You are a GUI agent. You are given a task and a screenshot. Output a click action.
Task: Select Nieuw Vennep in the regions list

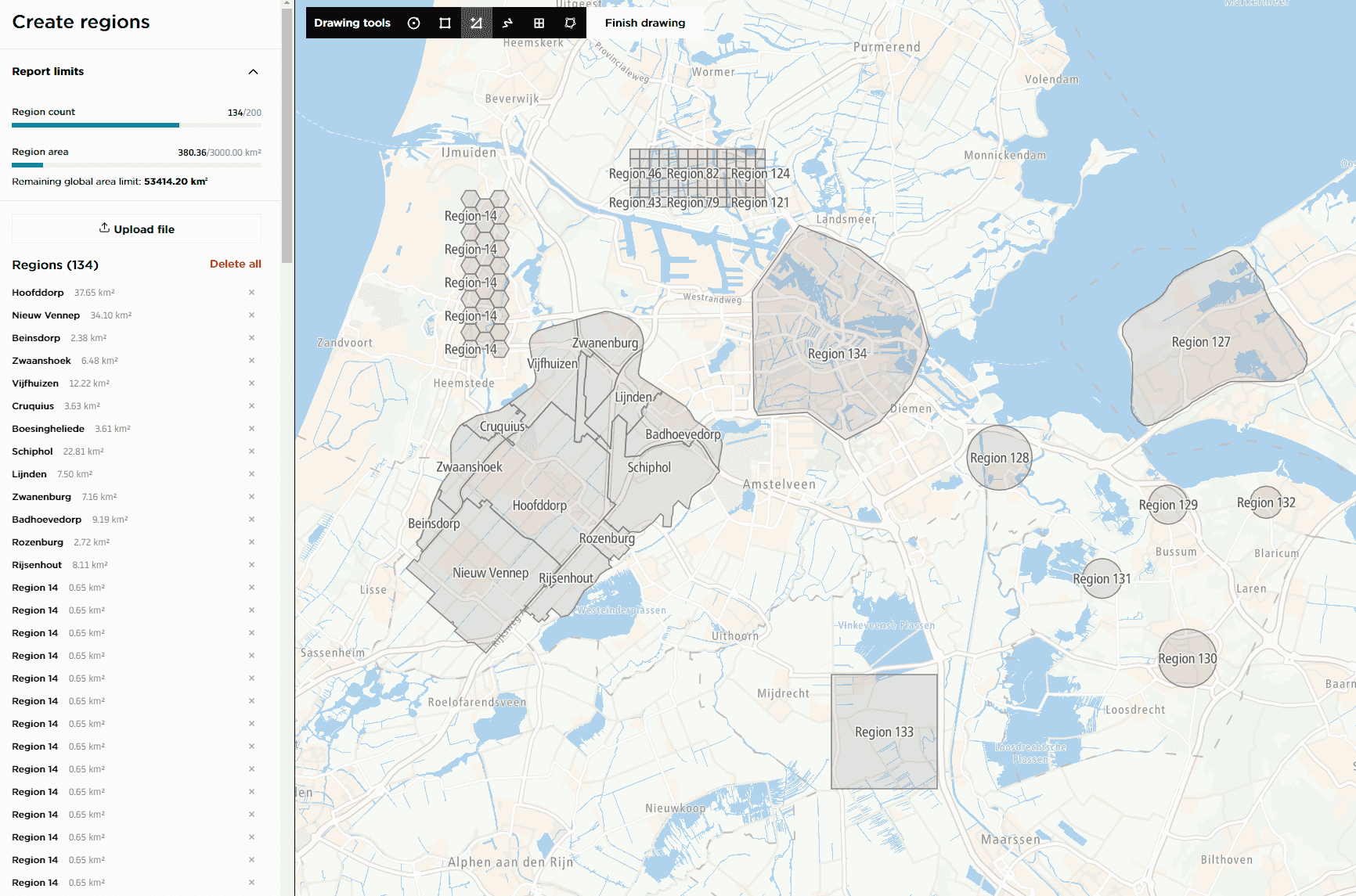click(x=46, y=315)
